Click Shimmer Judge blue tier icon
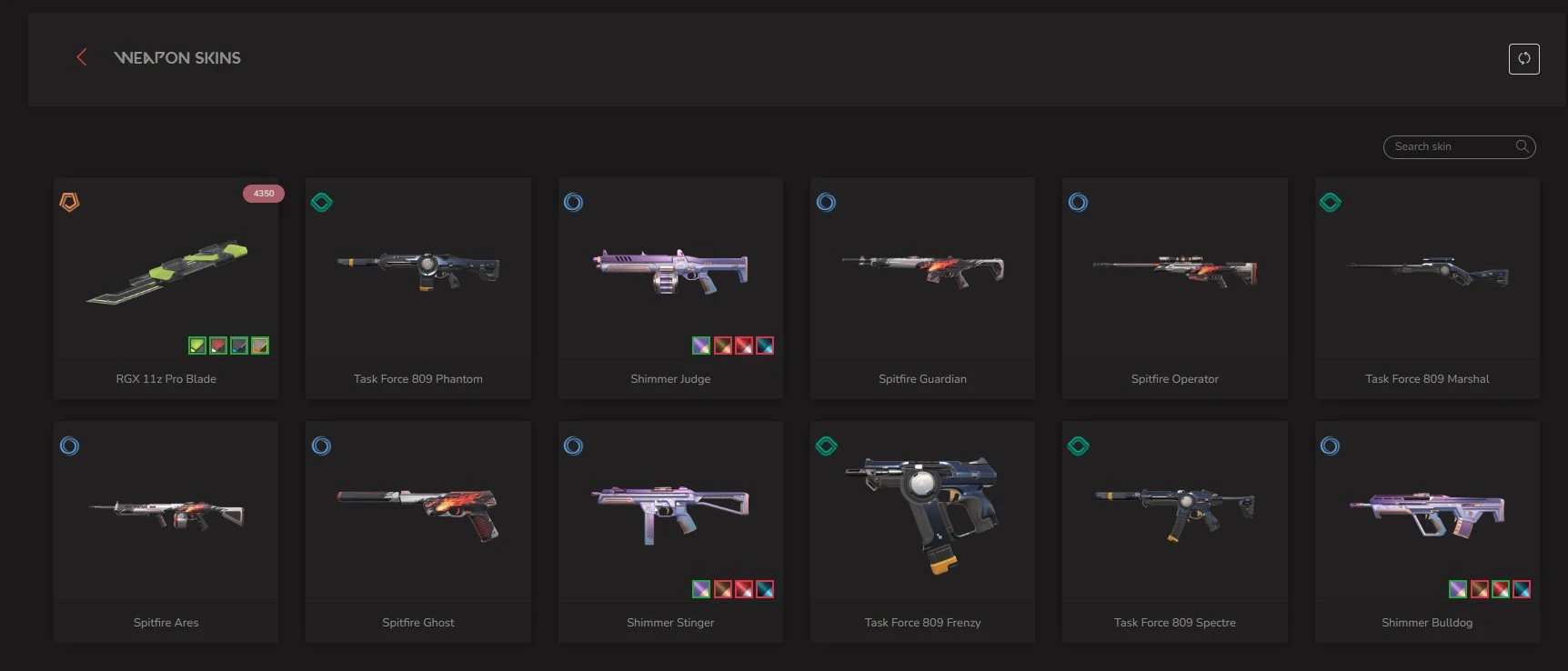 [x=573, y=202]
